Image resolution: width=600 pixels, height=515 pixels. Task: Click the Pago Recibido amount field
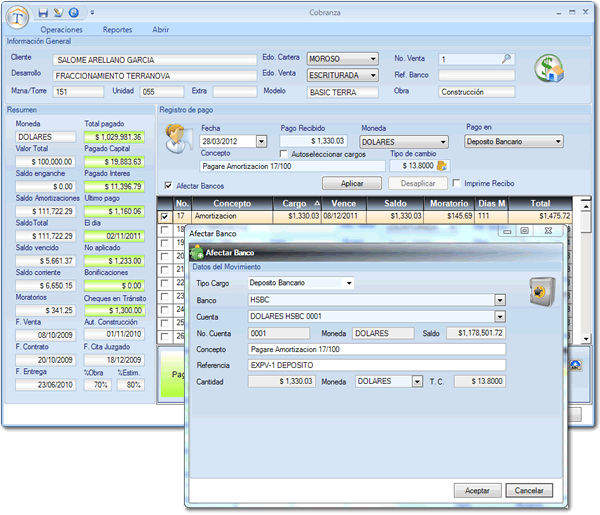point(313,141)
